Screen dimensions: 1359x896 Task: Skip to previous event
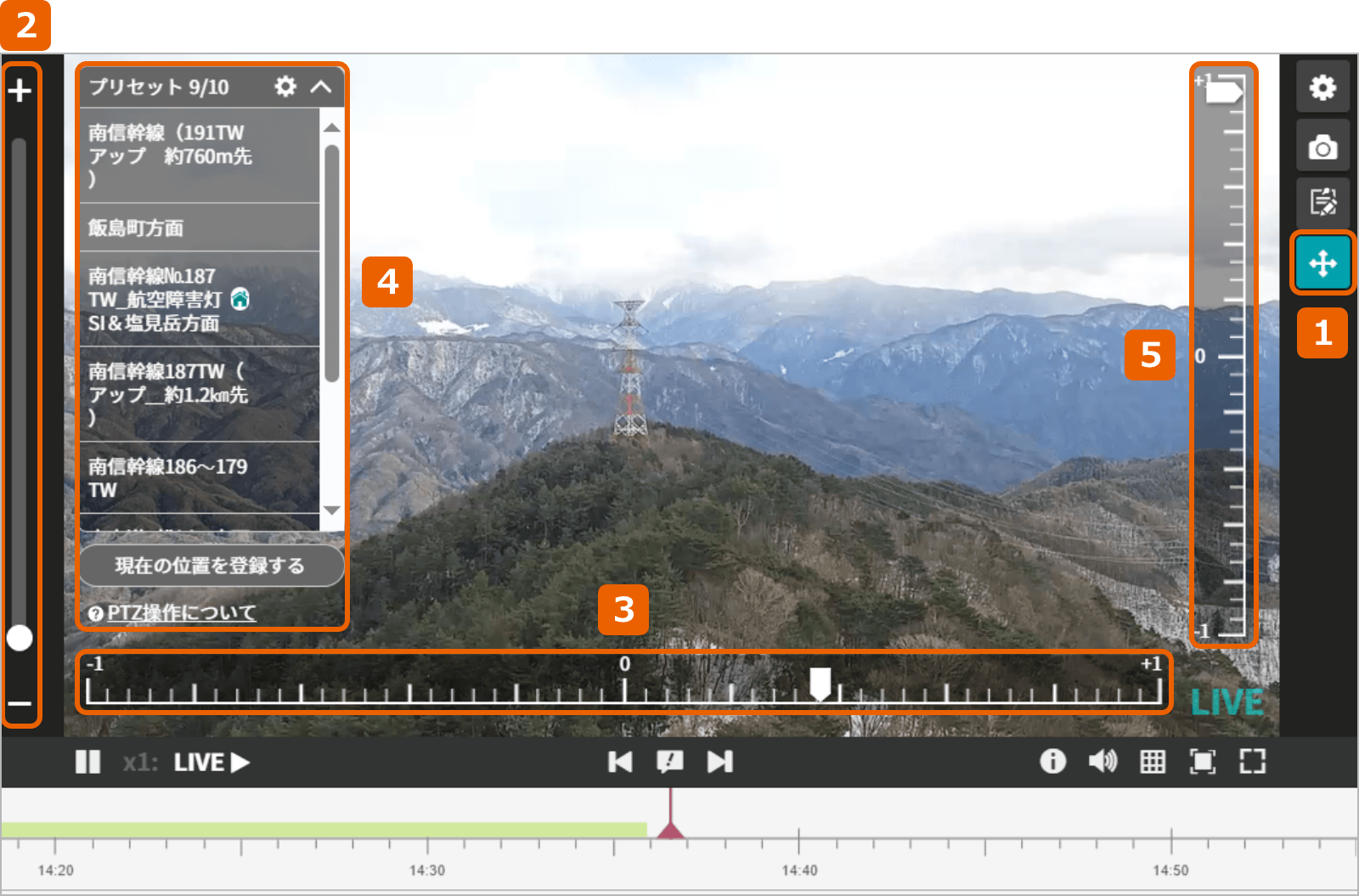click(620, 762)
